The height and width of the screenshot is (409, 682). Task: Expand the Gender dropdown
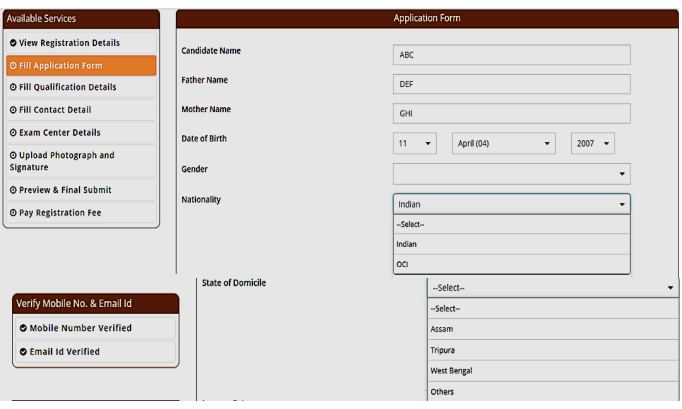pyautogui.click(x=511, y=174)
